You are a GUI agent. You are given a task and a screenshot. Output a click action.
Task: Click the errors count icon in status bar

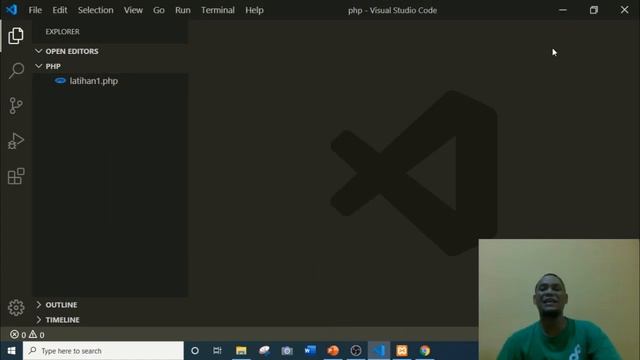tap(14, 335)
